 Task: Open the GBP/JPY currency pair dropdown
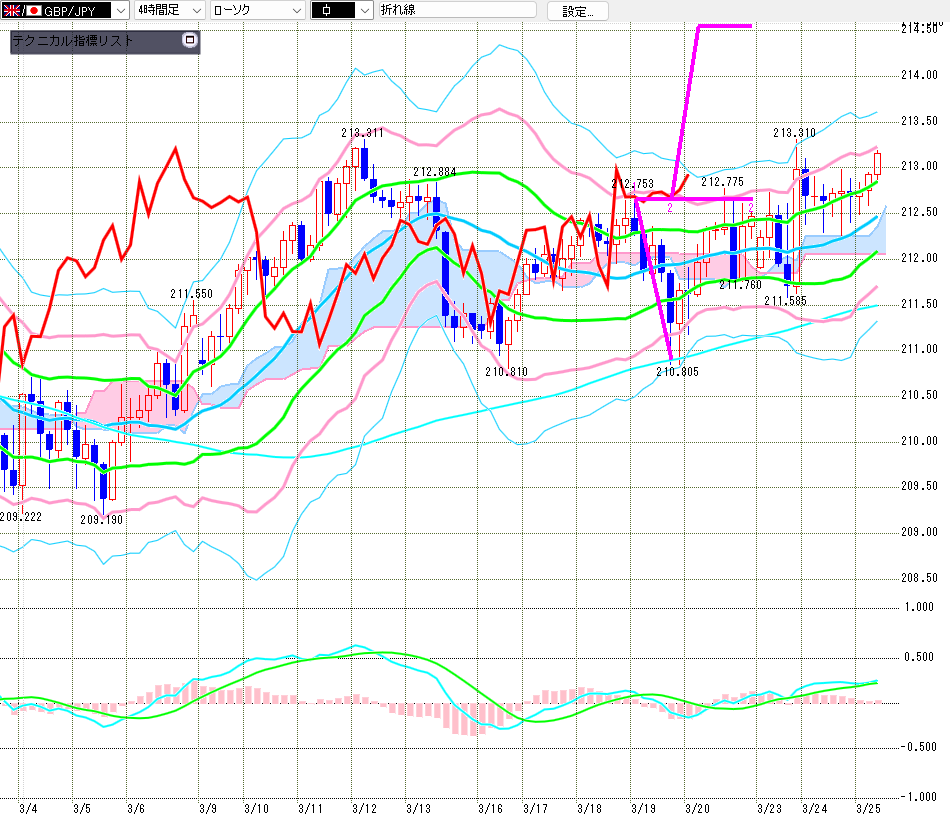(119, 11)
